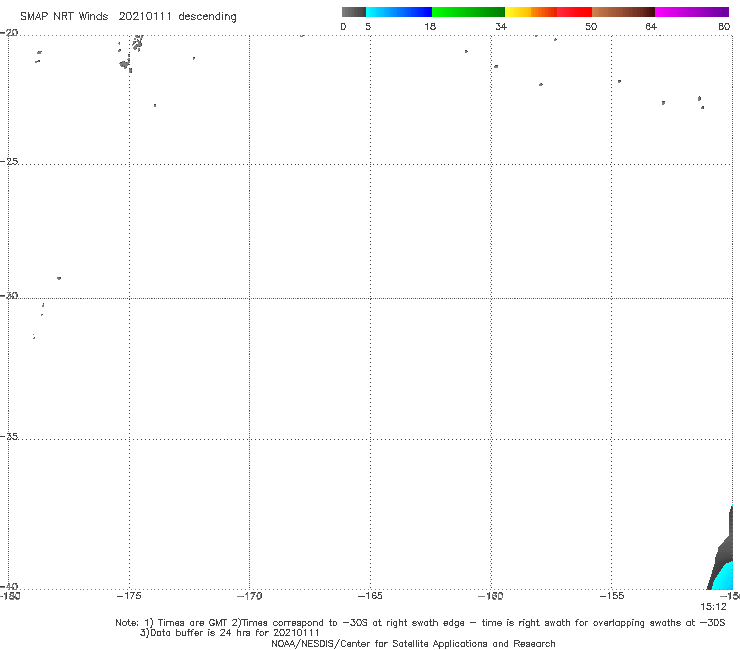Click the latitude axis label '-35'
The width and height of the screenshot is (740, 650).
[x=9, y=436]
